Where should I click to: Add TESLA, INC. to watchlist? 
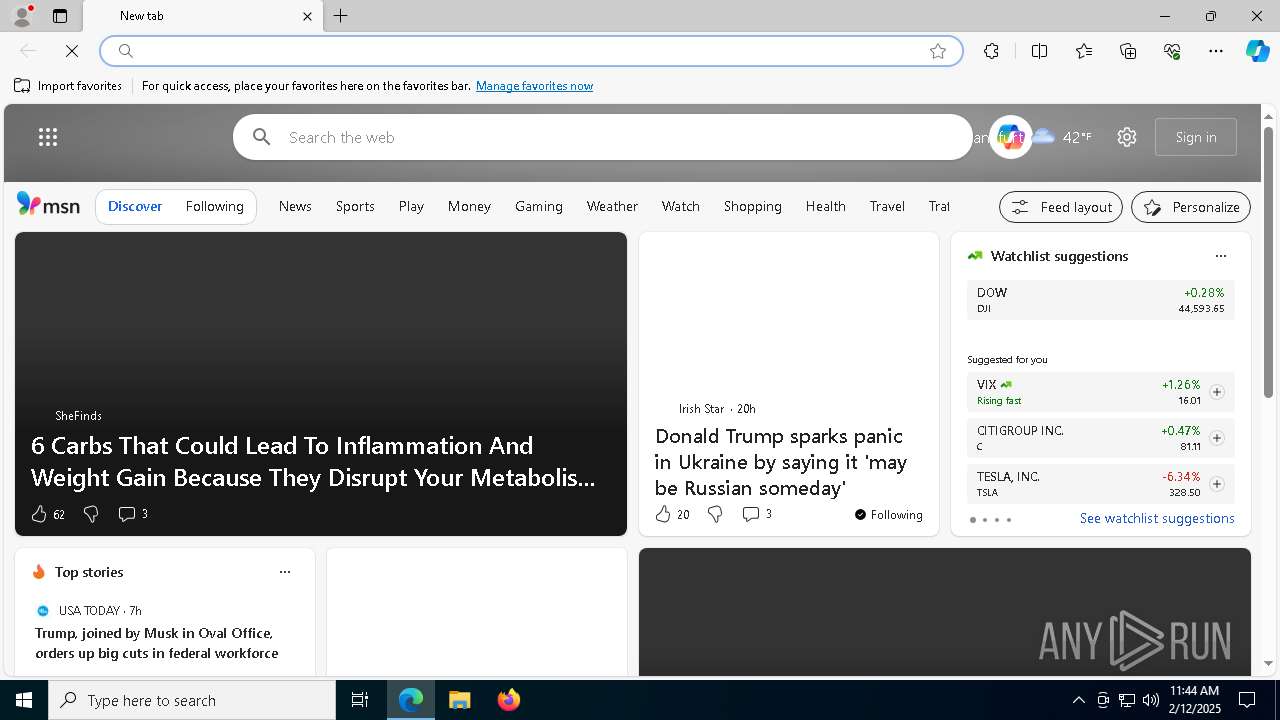point(1217,484)
